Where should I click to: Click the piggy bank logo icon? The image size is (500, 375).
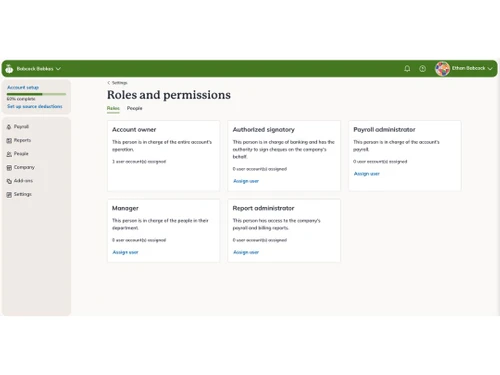(9, 68)
